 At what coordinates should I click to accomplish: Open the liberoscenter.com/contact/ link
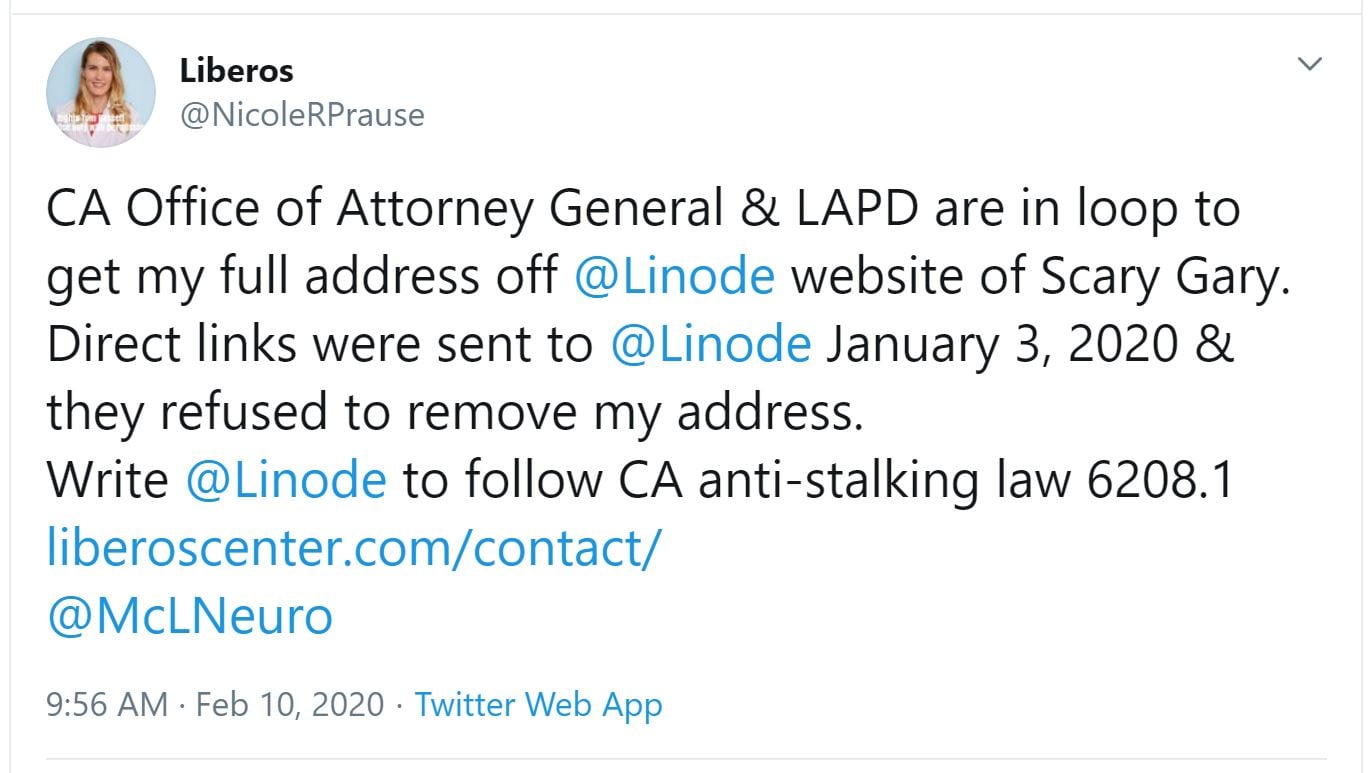354,548
